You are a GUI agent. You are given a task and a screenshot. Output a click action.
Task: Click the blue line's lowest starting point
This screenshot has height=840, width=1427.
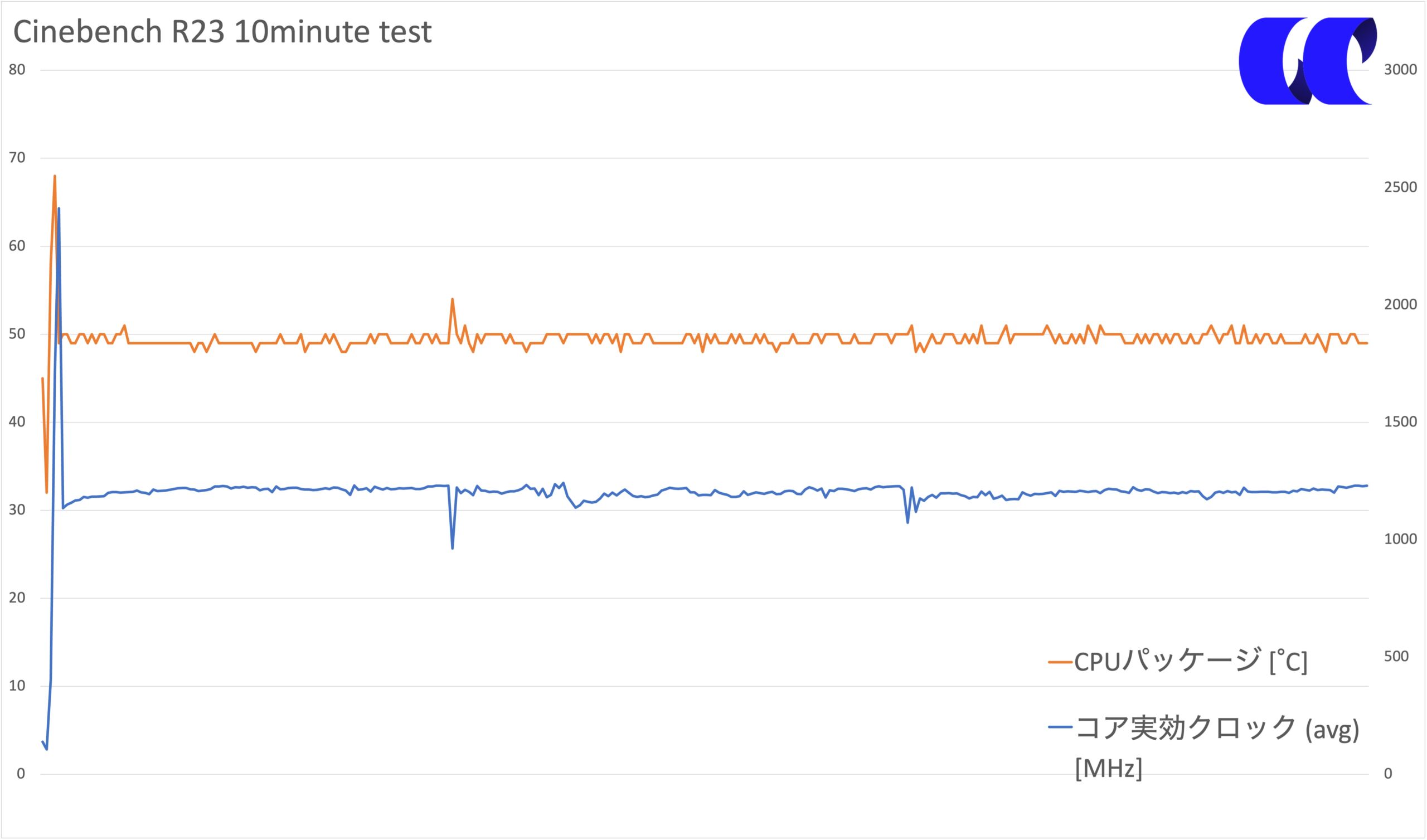46,749
